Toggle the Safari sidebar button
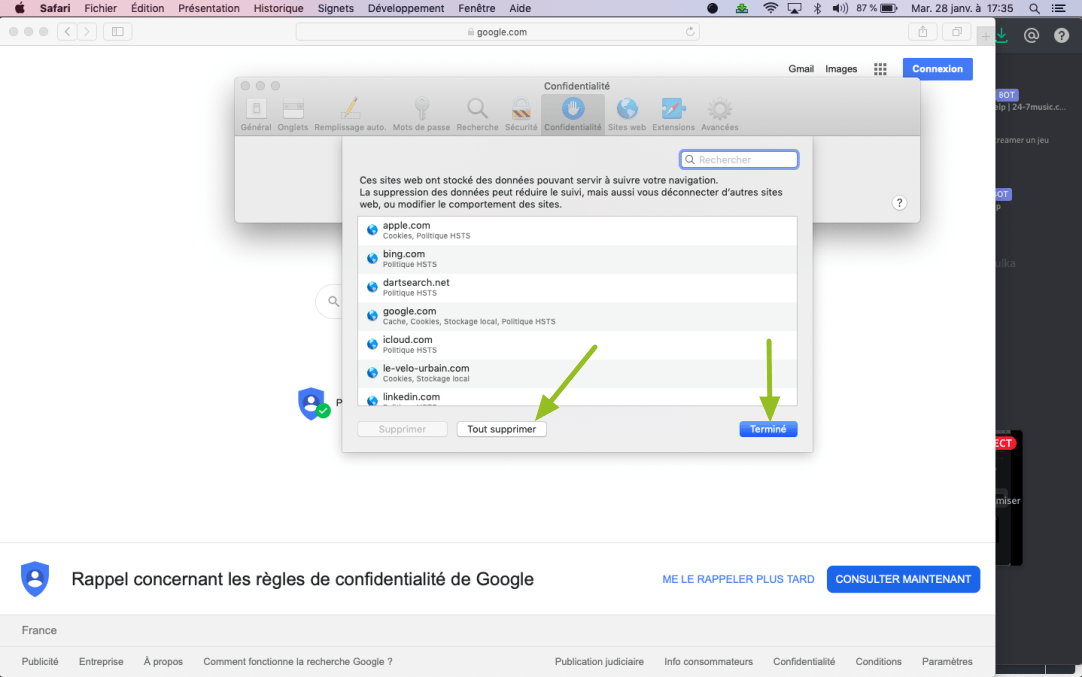The height and width of the screenshot is (677, 1082). point(118,32)
